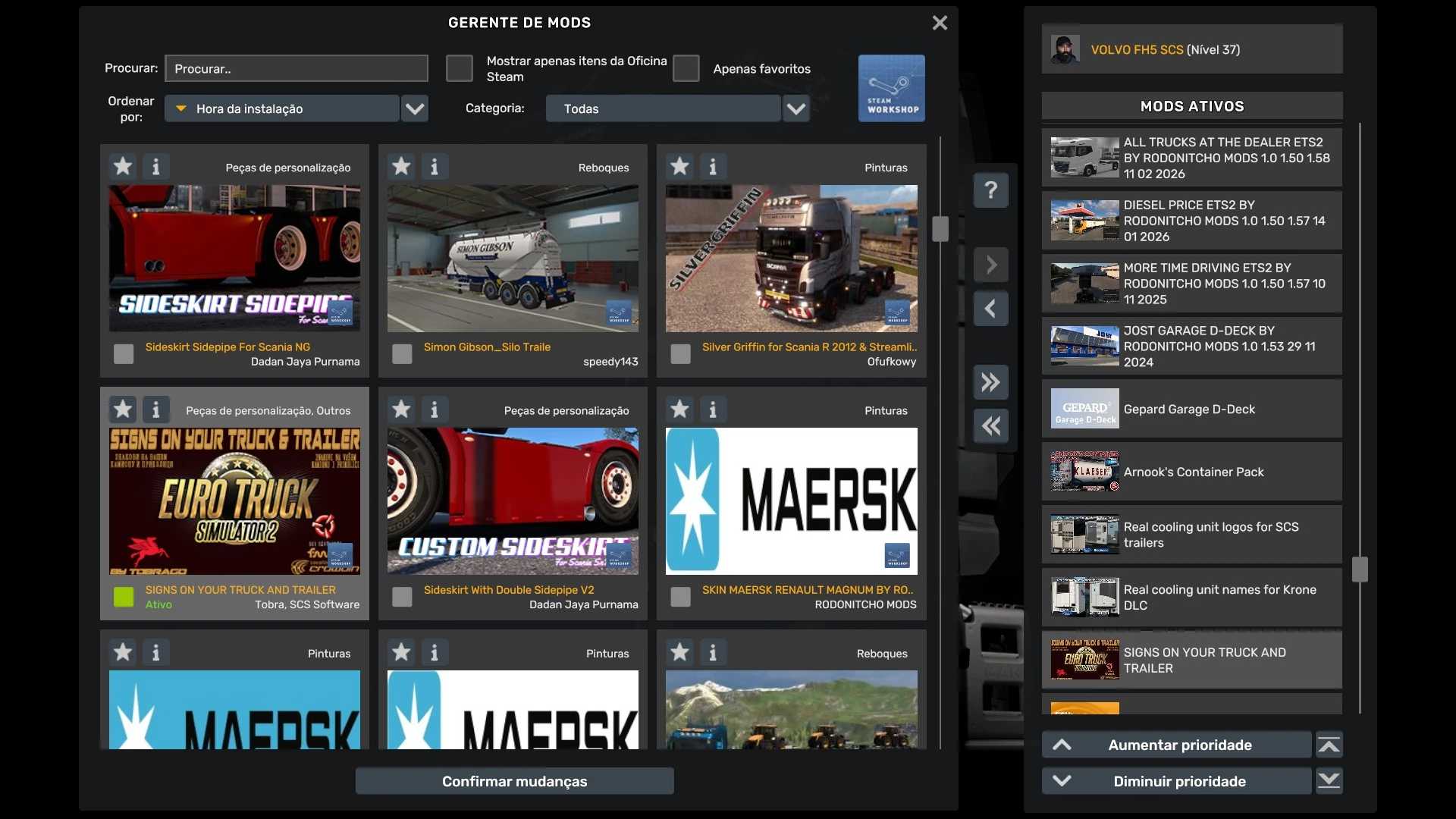Activate selected mod with single right arrow
This screenshot has width=1456, height=819.
click(x=990, y=265)
